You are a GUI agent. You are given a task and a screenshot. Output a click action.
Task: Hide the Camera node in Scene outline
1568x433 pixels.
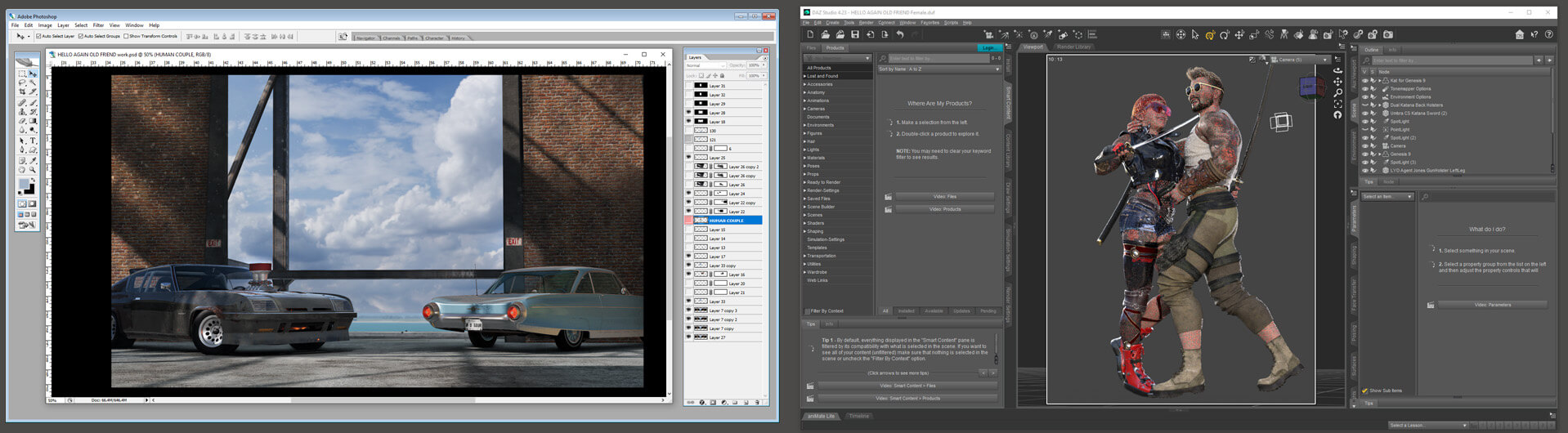[1364, 145]
